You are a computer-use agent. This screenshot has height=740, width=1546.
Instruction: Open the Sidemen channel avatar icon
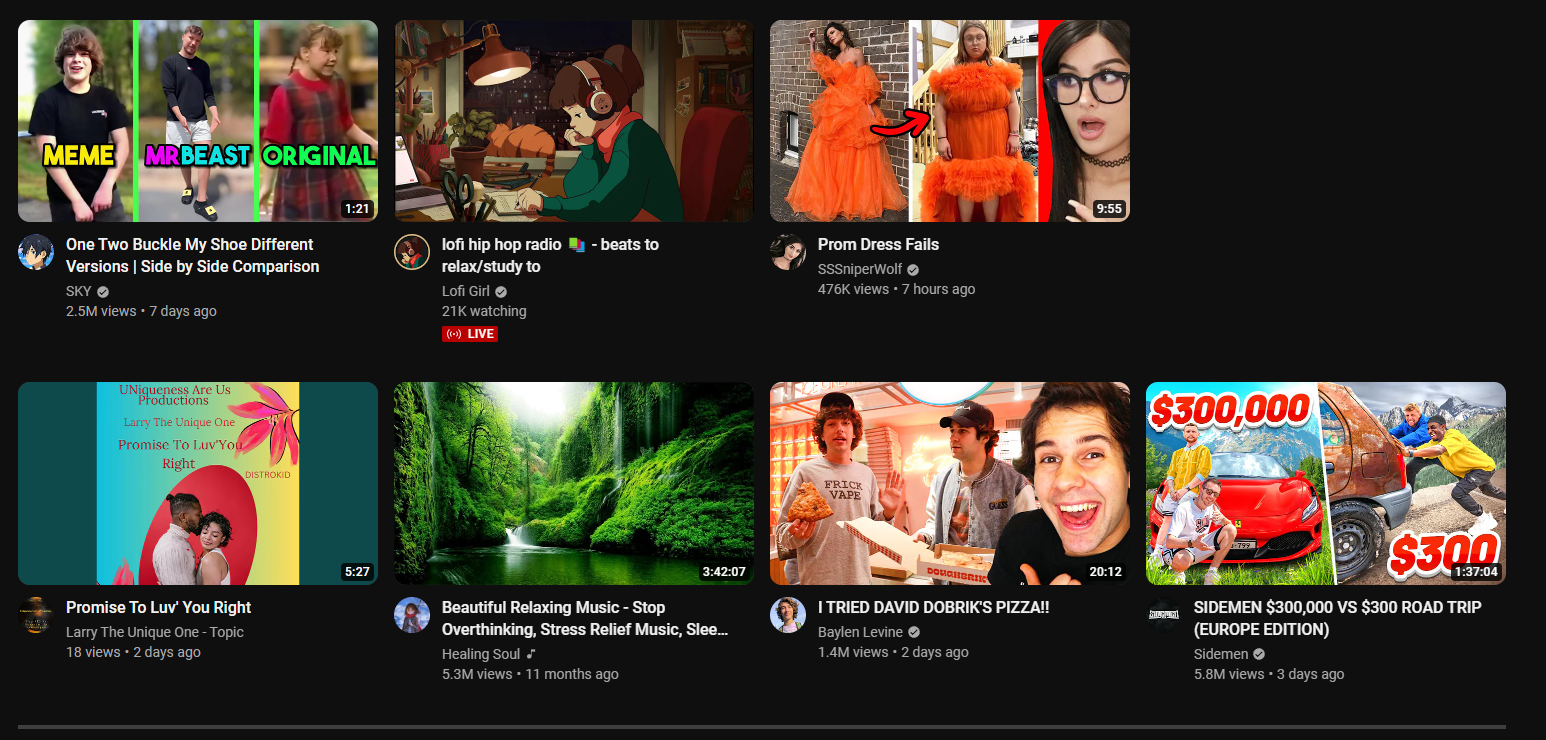coord(1164,613)
